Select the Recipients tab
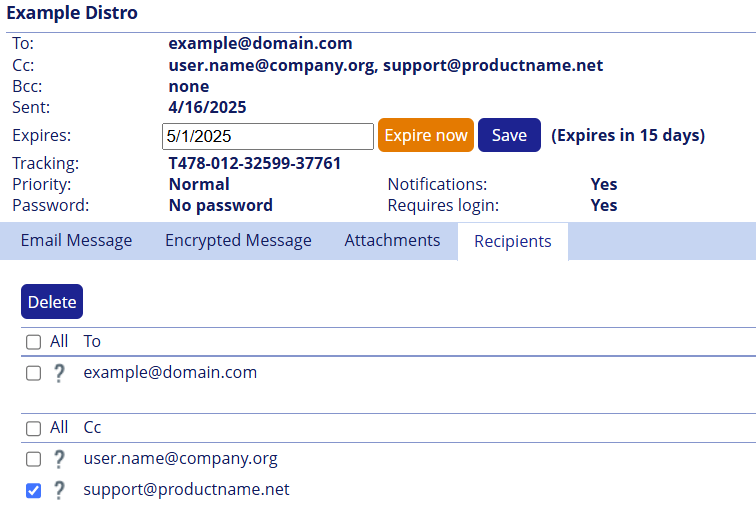 click(x=512, y=242)
